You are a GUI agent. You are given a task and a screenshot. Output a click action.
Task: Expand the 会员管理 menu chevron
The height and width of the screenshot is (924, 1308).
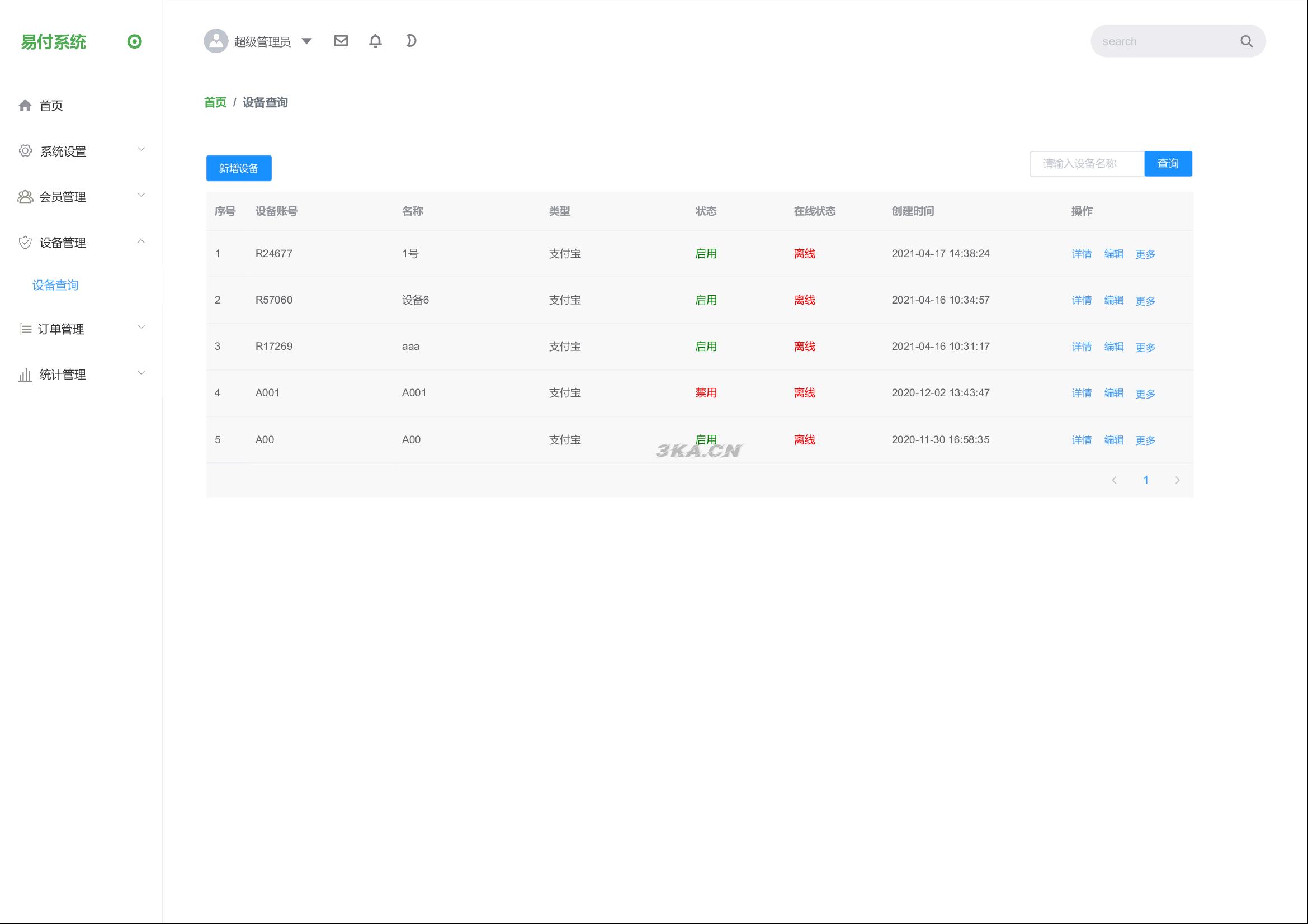coord(141,195)
